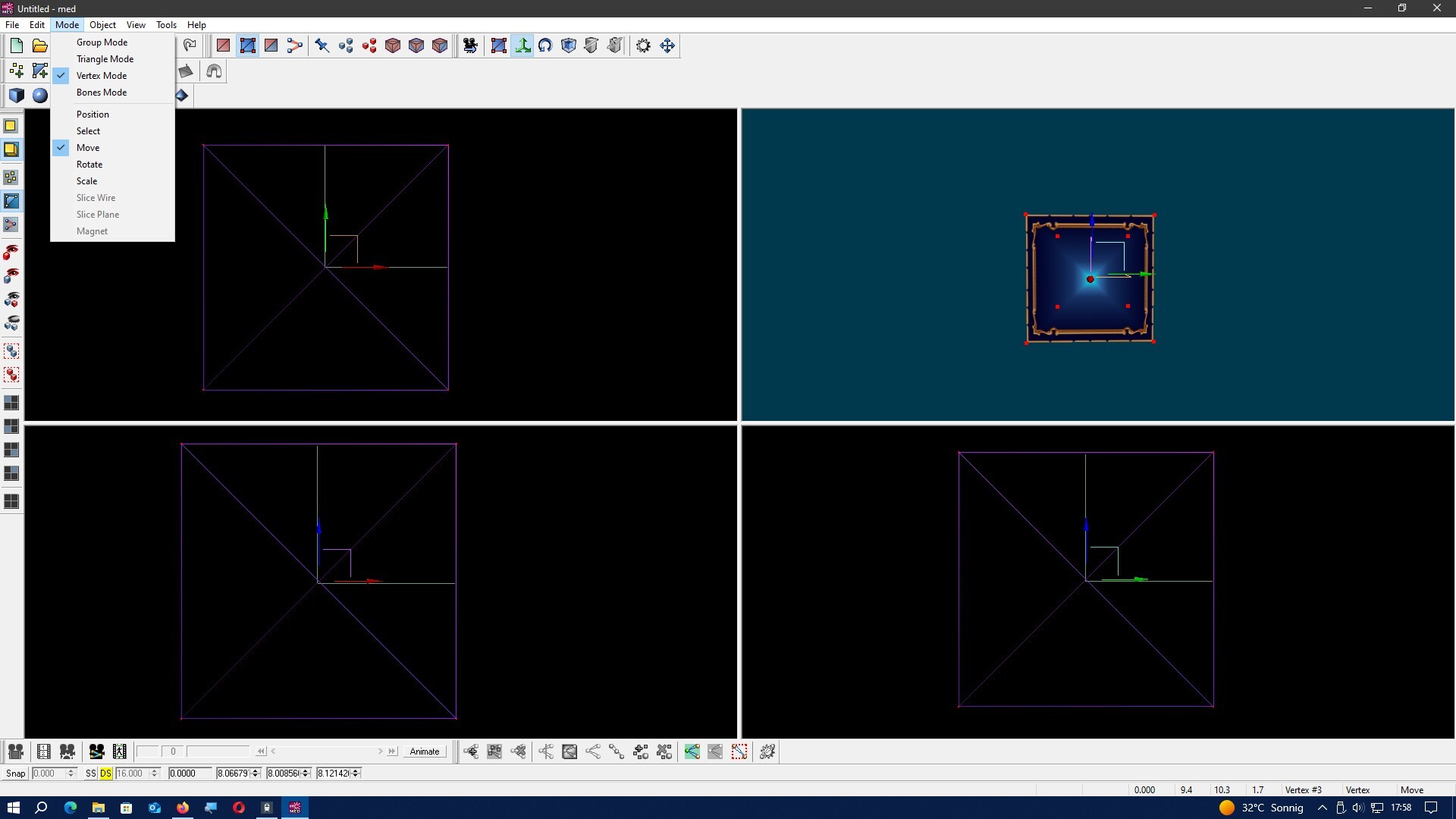1456x819 pixels.
Task: Click the checked Move menu option
Action: coord(88,148)
